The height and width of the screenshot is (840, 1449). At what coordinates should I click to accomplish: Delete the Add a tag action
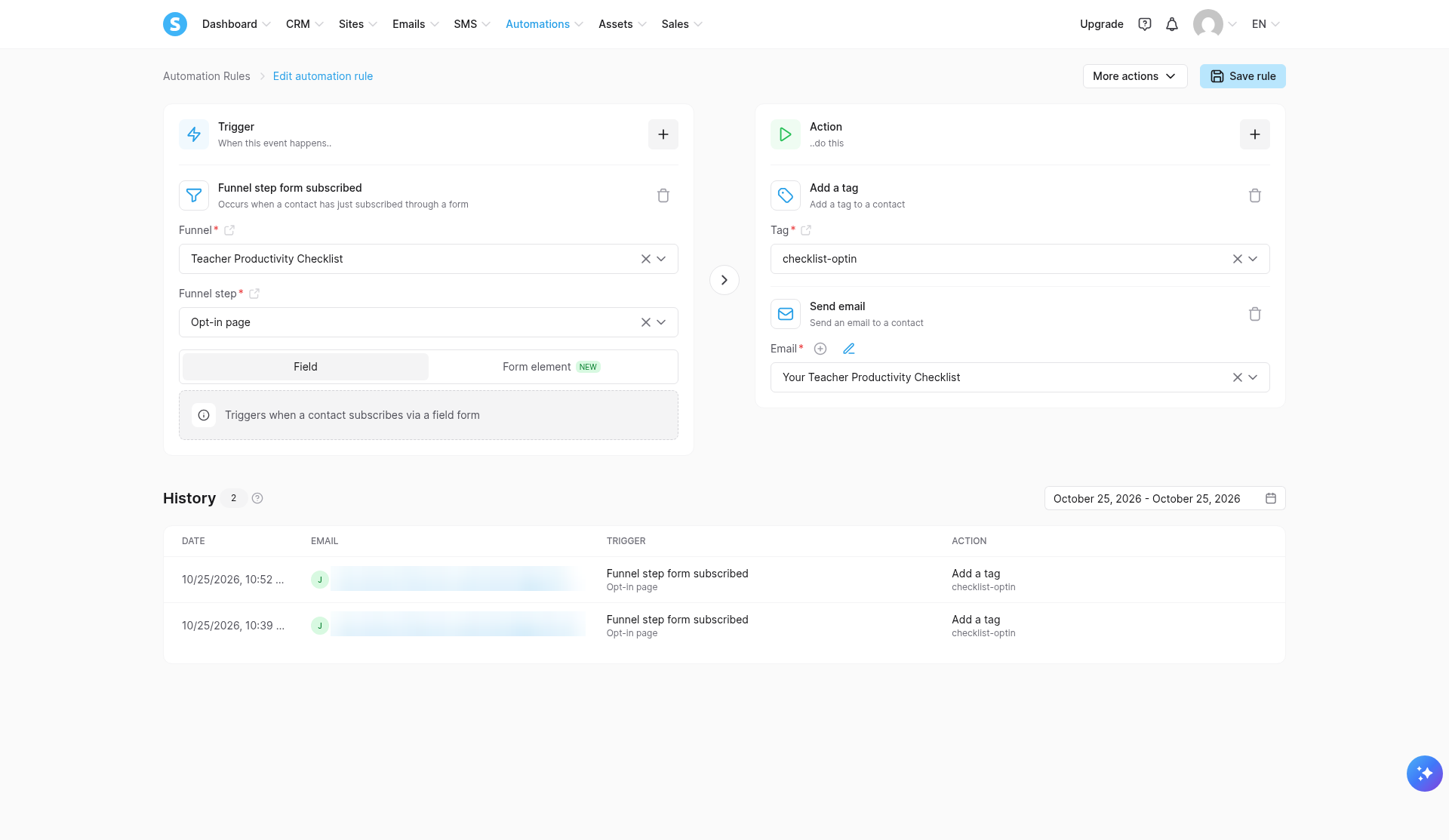[1255, 195]
